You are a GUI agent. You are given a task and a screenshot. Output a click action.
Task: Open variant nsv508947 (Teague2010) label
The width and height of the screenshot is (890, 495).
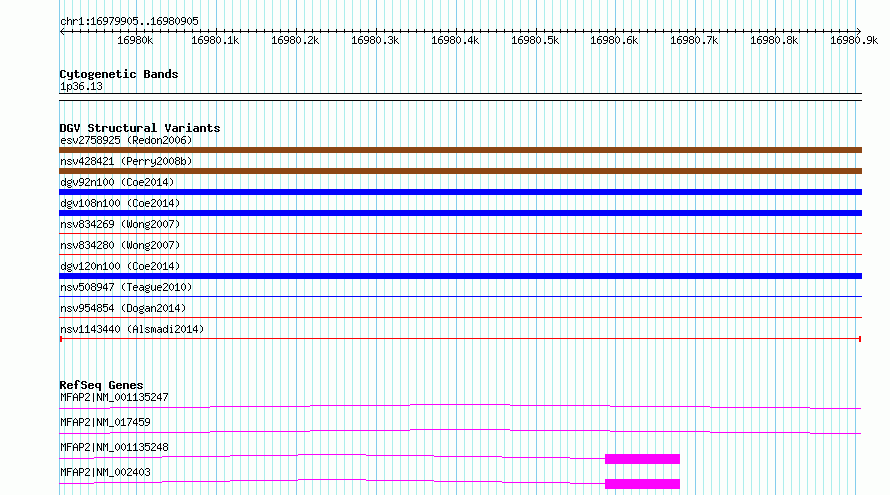(126, 287)
